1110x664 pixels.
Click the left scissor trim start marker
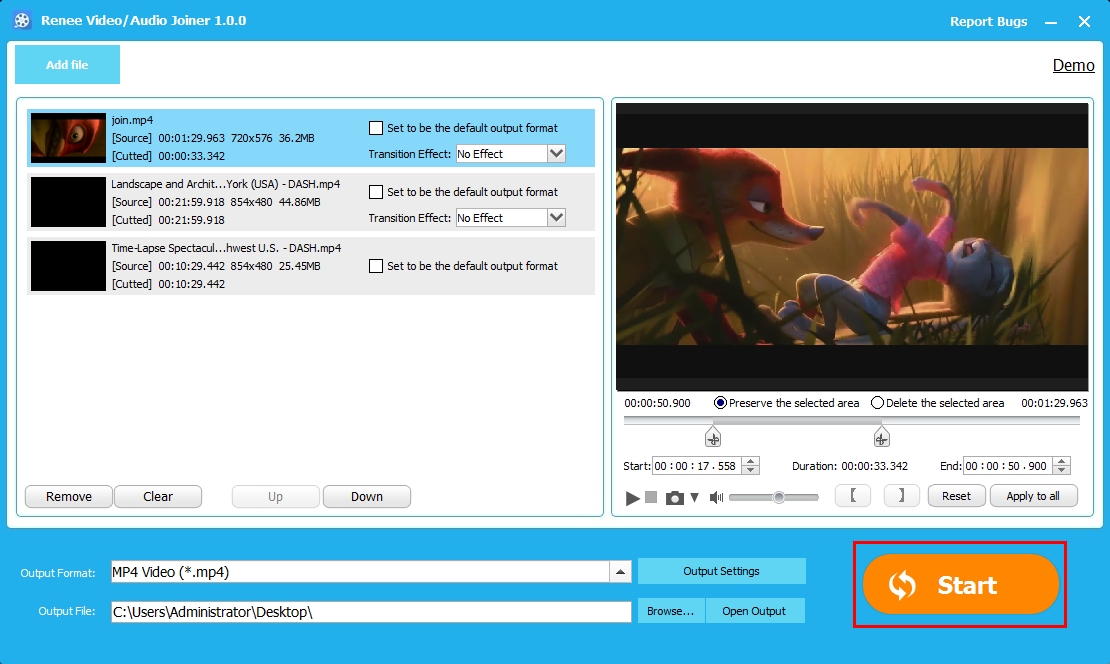coord(712,437)
